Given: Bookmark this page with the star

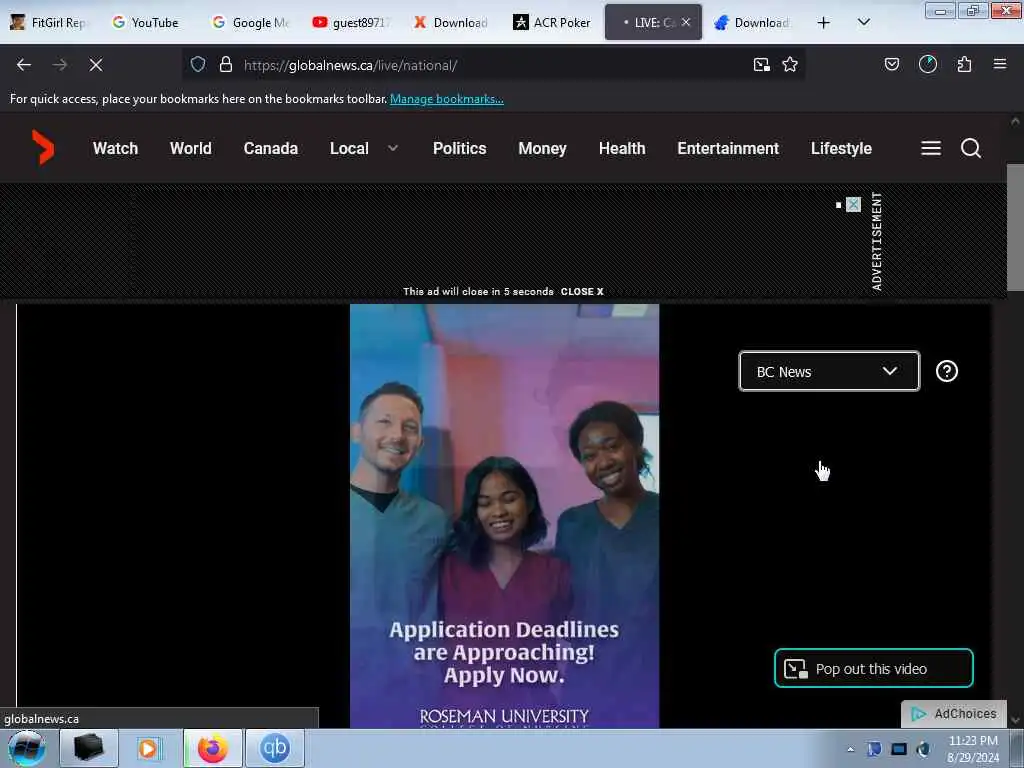Looking at the screenshot, I should pos(790,64).
